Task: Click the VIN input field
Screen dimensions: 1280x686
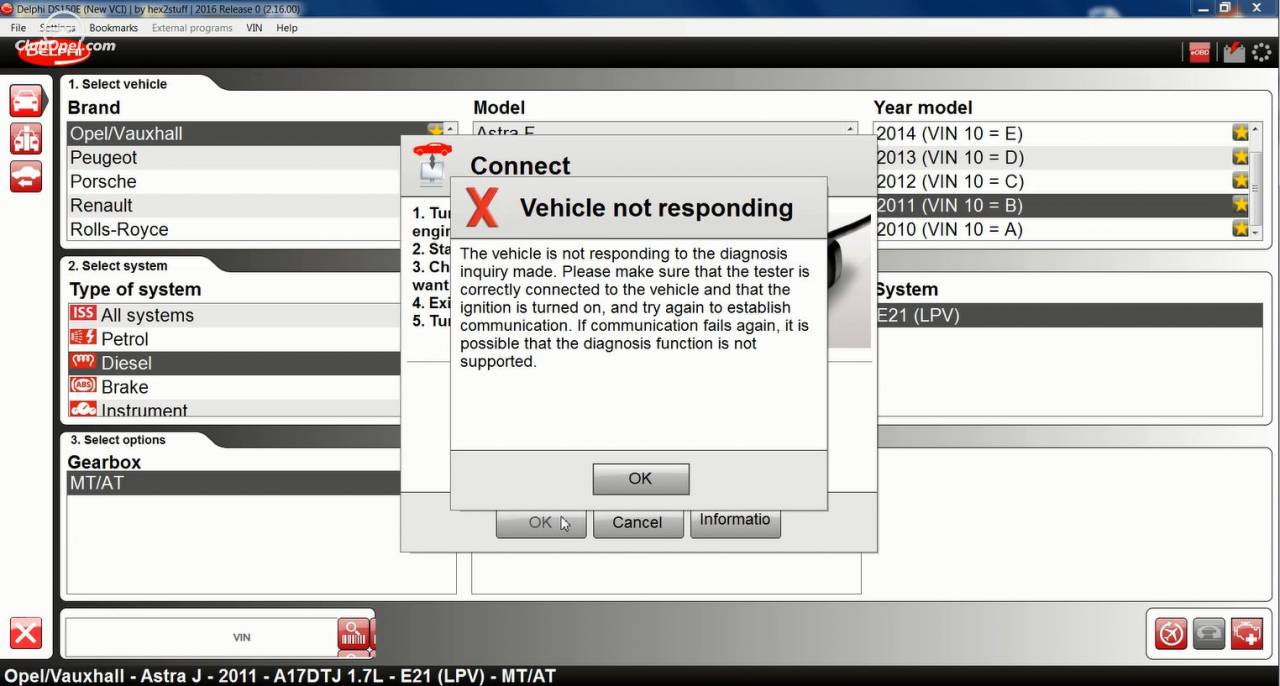Action: pos(201,636)
